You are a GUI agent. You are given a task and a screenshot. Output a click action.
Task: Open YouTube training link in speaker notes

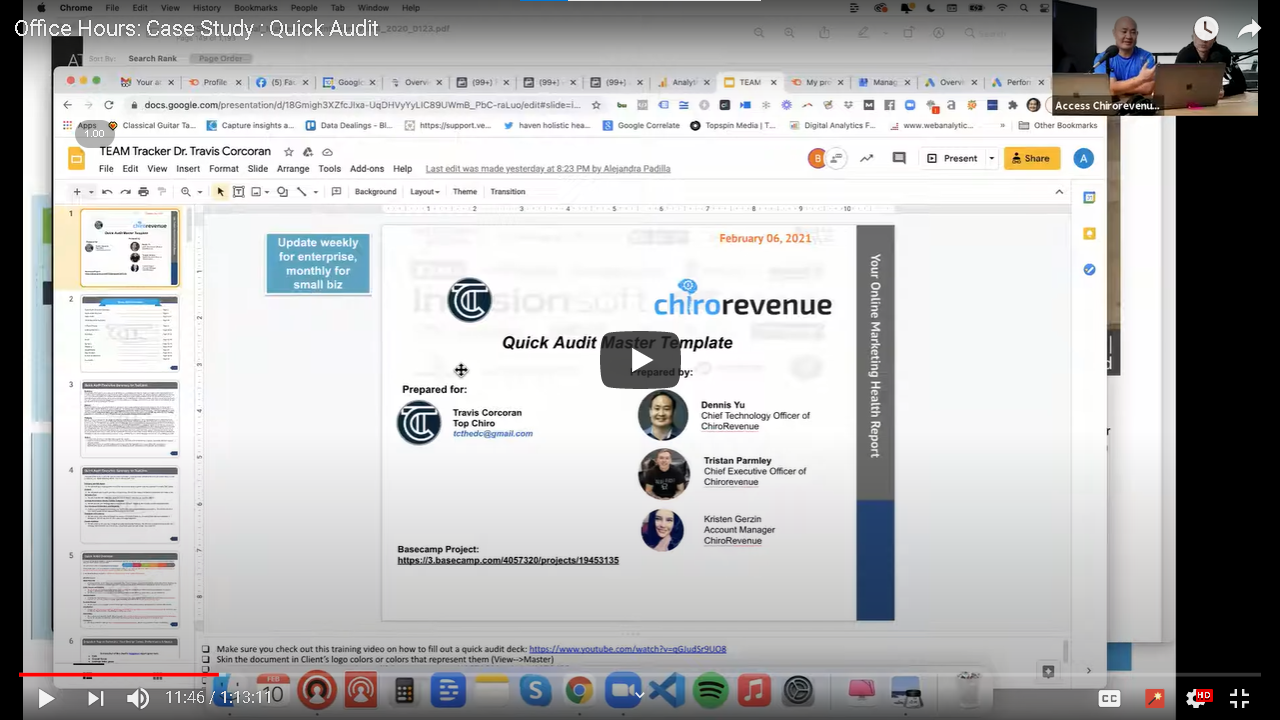tap(627, 649)
